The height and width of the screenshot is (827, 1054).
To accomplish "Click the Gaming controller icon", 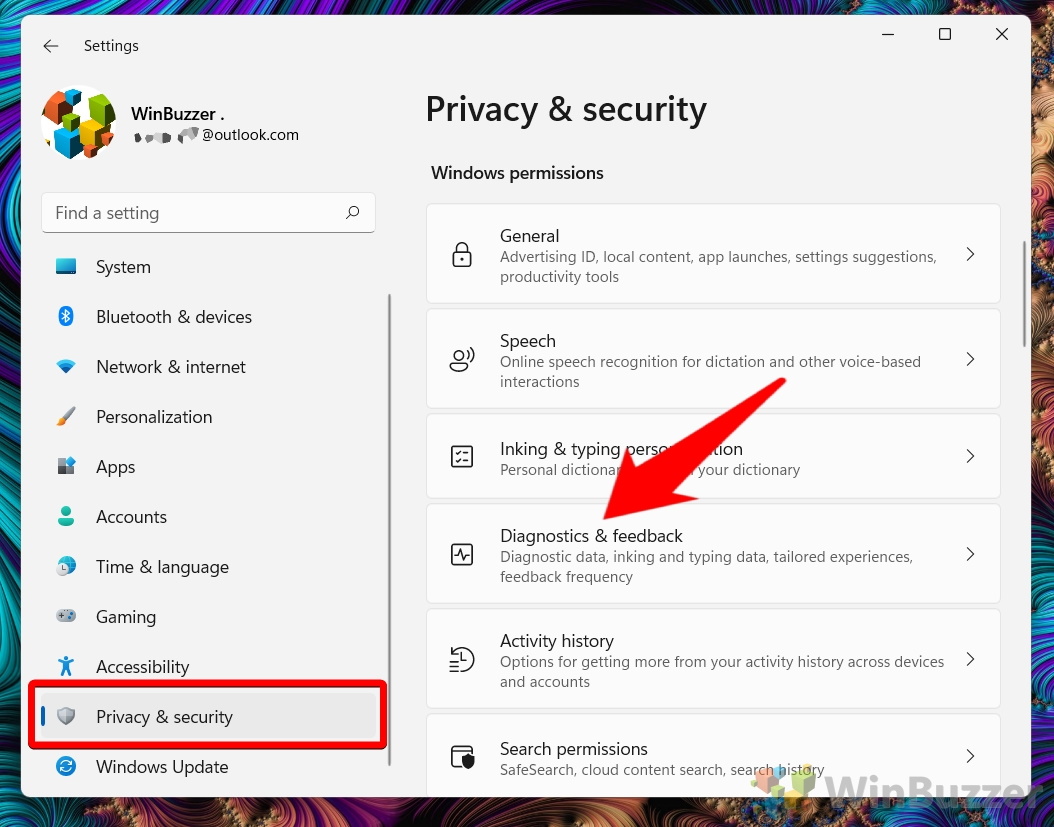I will (66, 617).
